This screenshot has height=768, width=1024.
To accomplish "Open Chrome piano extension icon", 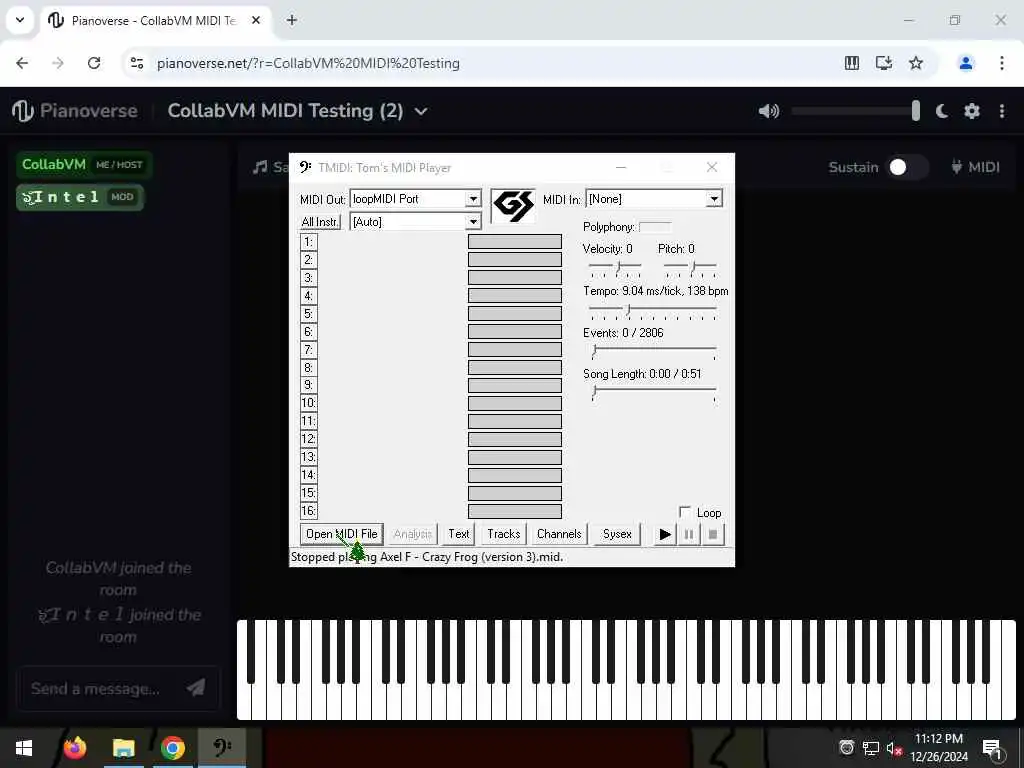I will (x=852, y=63).
